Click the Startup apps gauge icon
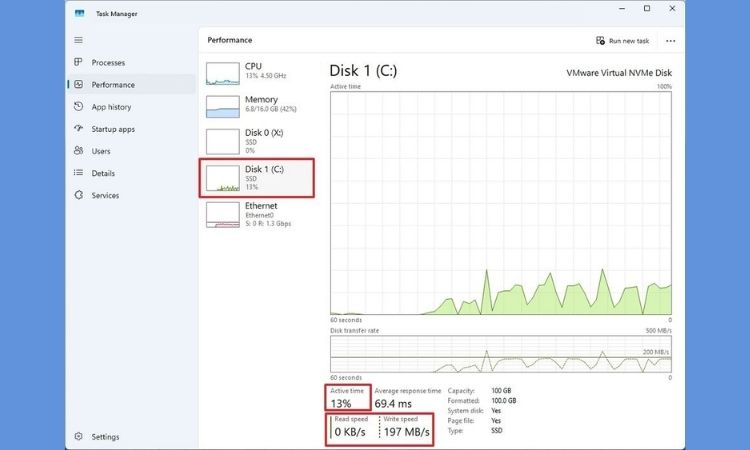750x450 pixels. pos(78,128)
